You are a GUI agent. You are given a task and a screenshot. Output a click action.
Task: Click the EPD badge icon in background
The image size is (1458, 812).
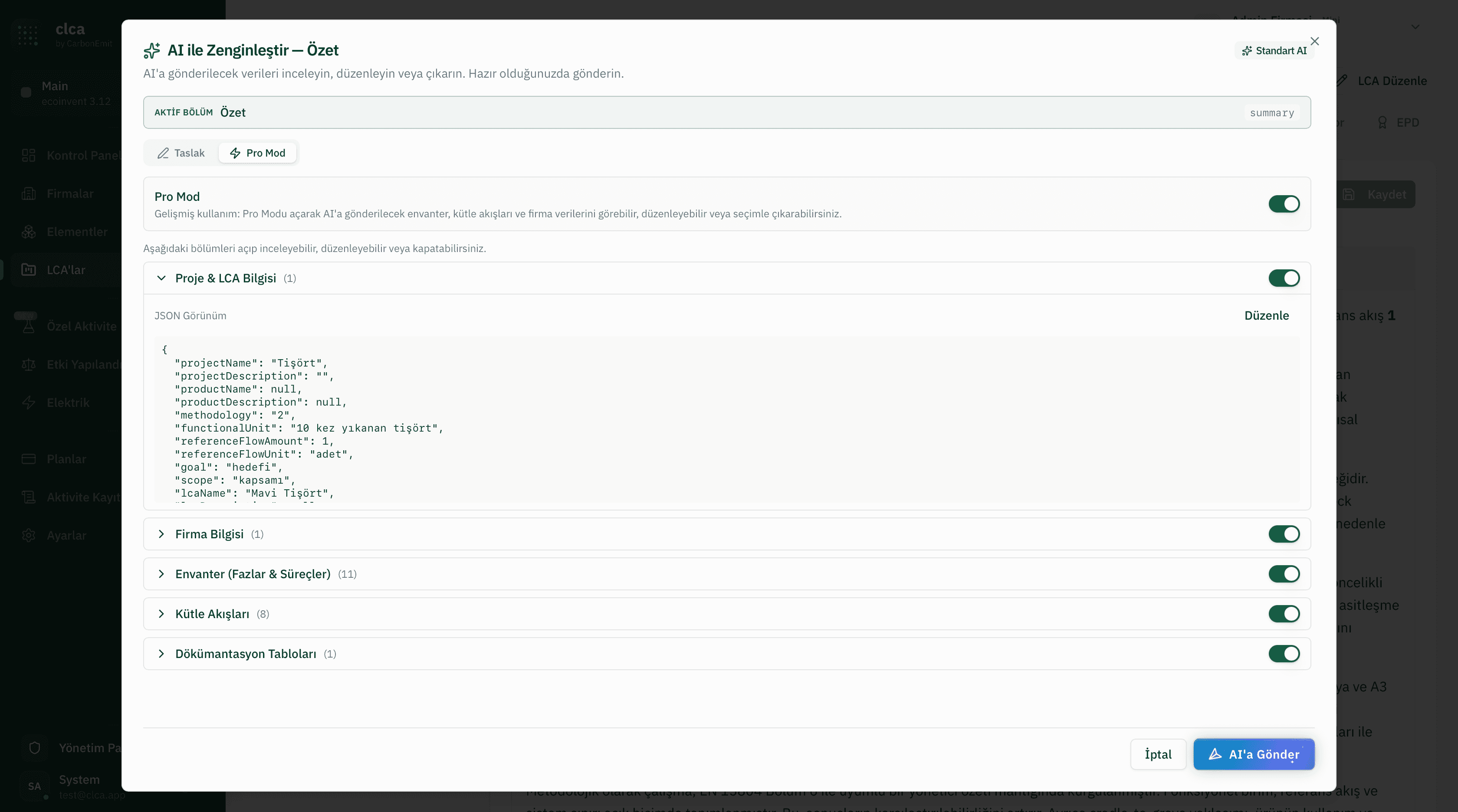[x=1382, y=122]
